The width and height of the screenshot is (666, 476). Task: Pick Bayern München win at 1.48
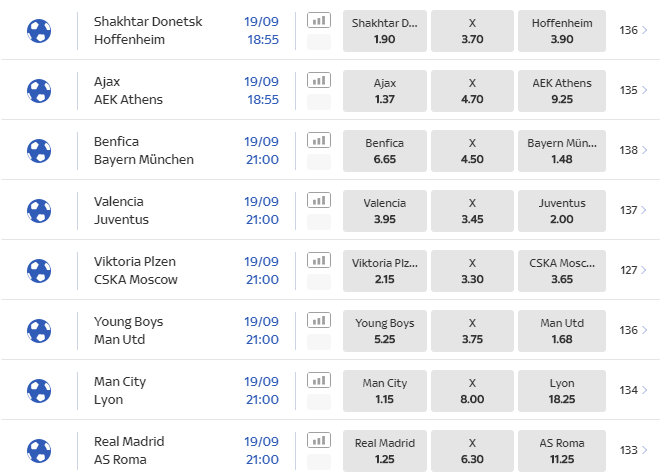[561, 150]
